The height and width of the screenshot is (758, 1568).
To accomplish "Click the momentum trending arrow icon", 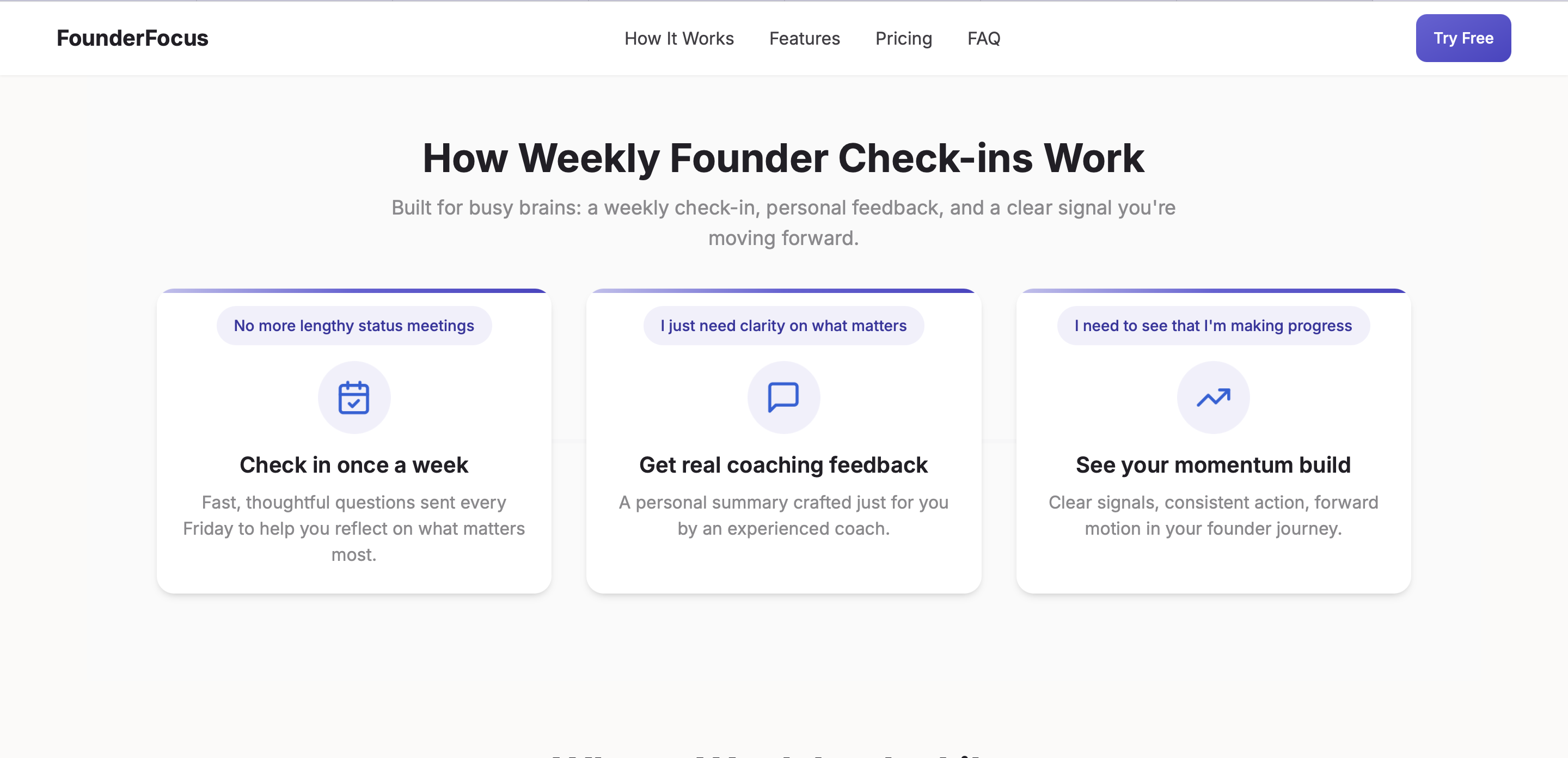I will click(x=1213, y=397).
